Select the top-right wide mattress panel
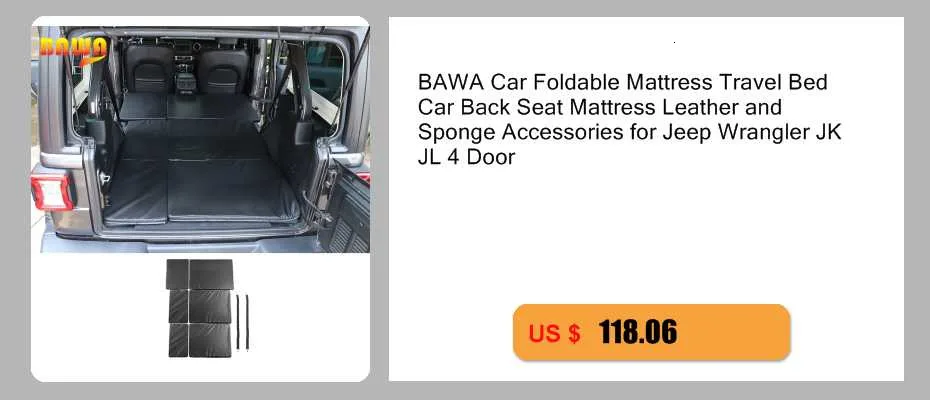 click(x=211, y=274)
